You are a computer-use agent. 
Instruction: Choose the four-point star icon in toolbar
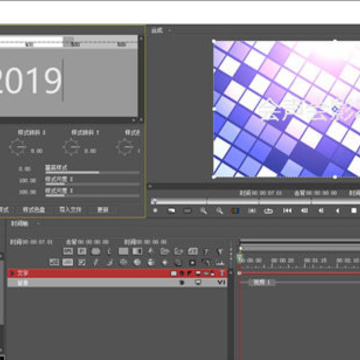coord(165,262)
